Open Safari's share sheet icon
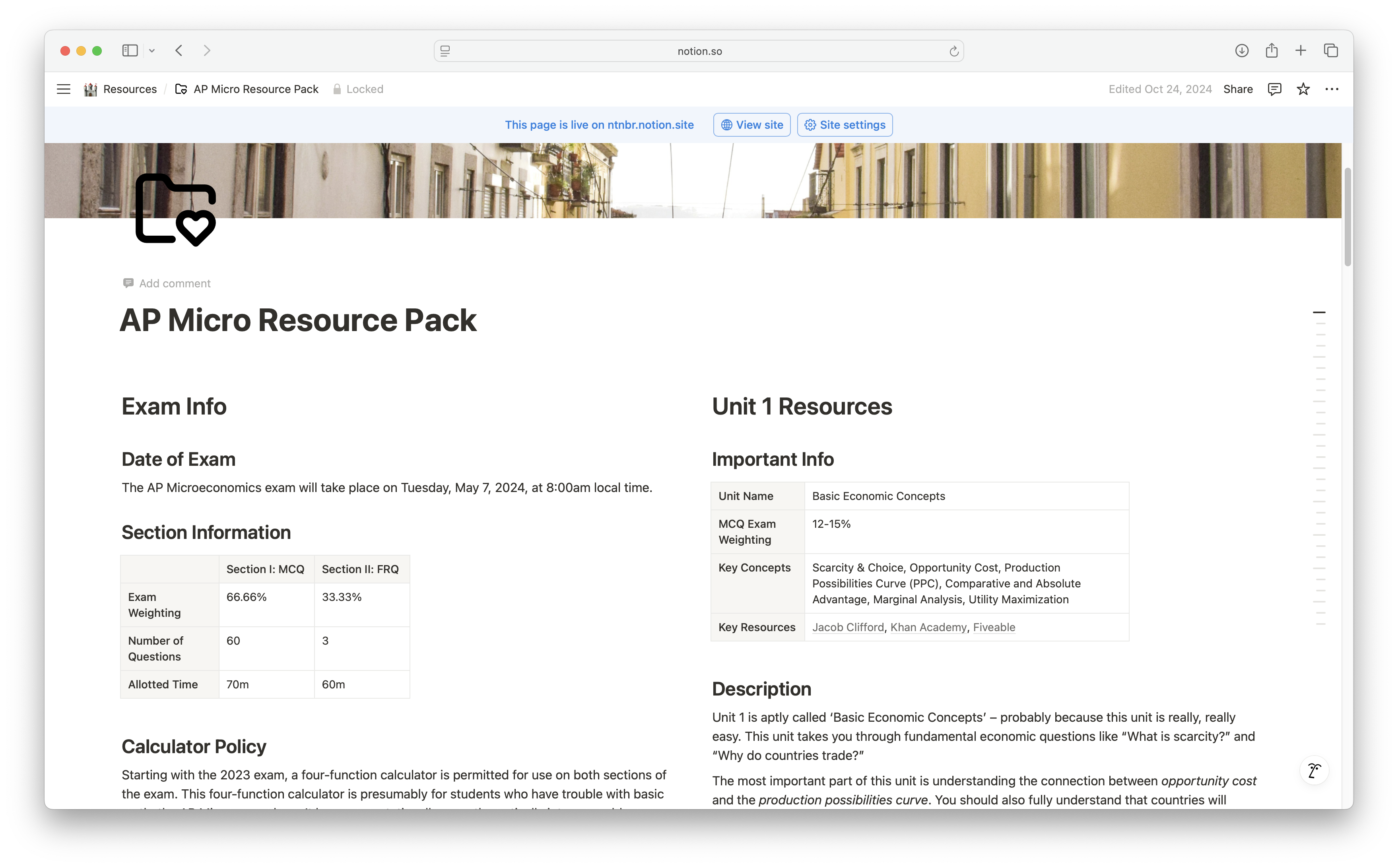Image resolution: width=1398 pixels, height=868 pixels. [x=1271, y=50]
